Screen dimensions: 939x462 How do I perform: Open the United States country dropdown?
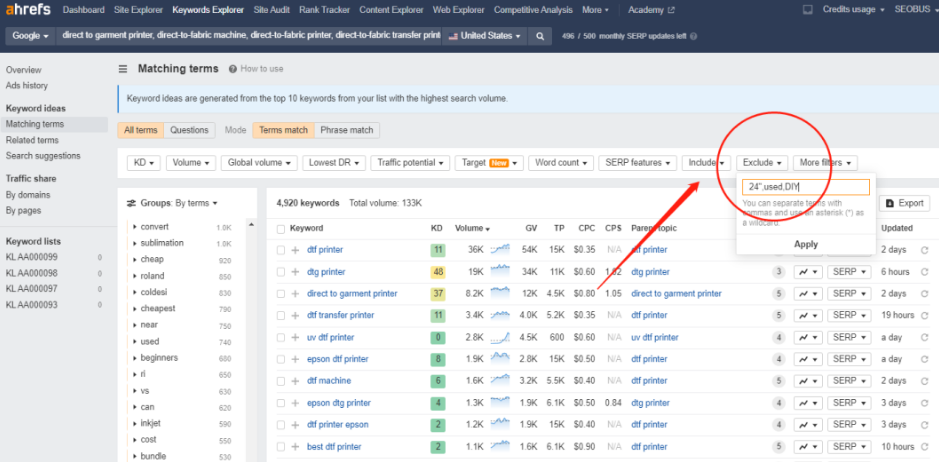[485, 36]
